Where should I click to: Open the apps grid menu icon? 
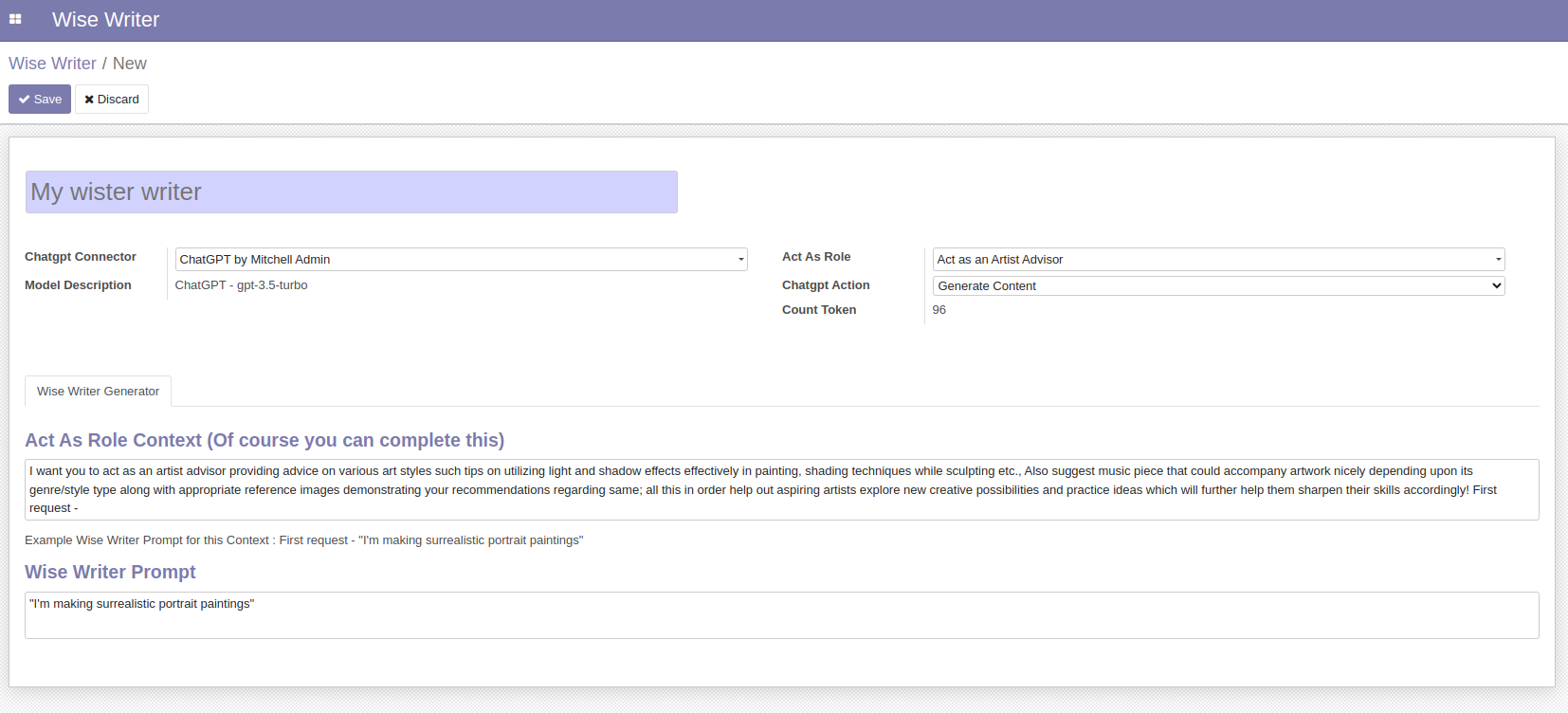click(x=15, y=19)
